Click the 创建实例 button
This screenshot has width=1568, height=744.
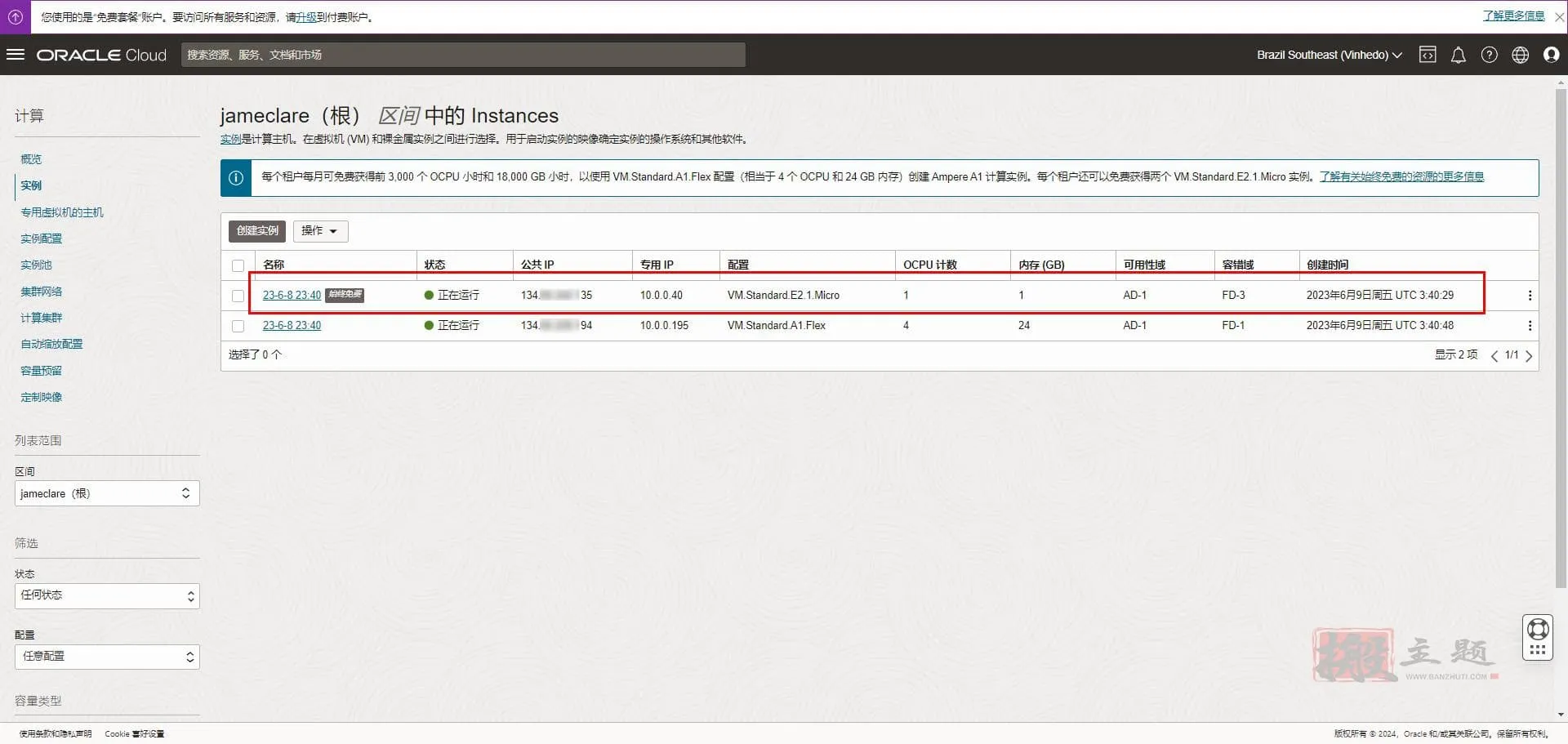[257, 231]
